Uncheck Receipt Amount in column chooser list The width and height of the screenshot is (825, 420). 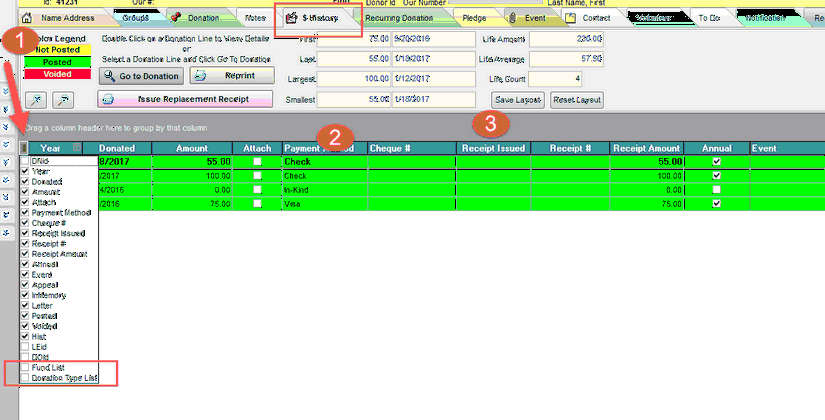click(25, 254)
